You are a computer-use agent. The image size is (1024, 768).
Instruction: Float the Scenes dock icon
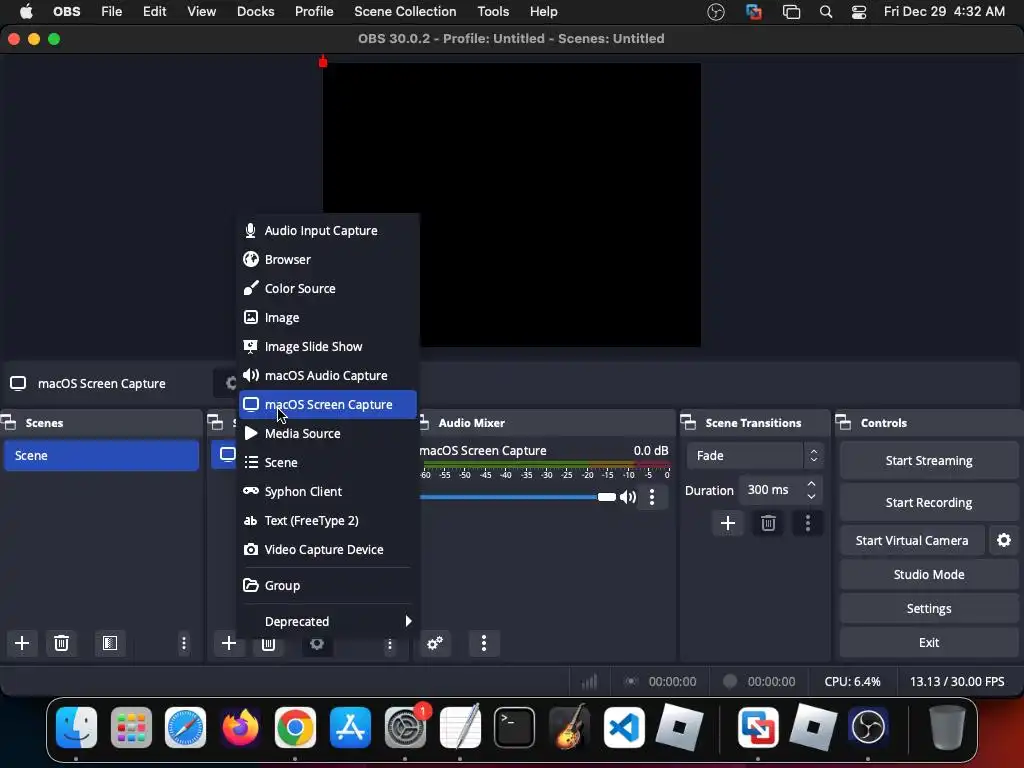(9, 423)
